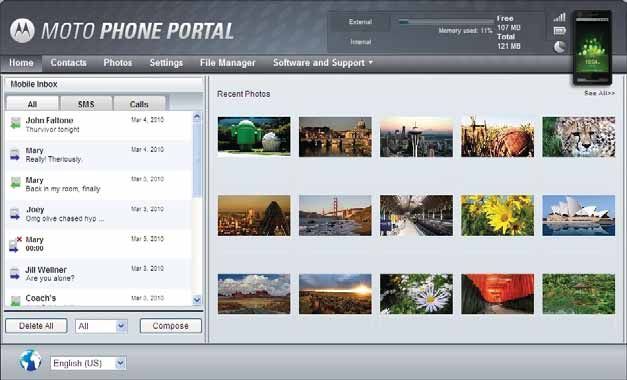This screenshot has width=627, height=380.
Task: Click the Motorola logo icon
Action: [x=22, y=31]
